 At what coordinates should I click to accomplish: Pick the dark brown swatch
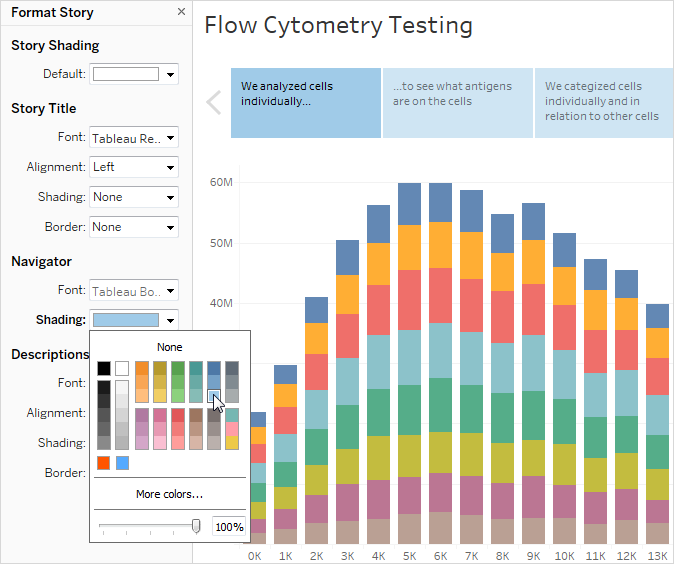[x=196, y=415]
